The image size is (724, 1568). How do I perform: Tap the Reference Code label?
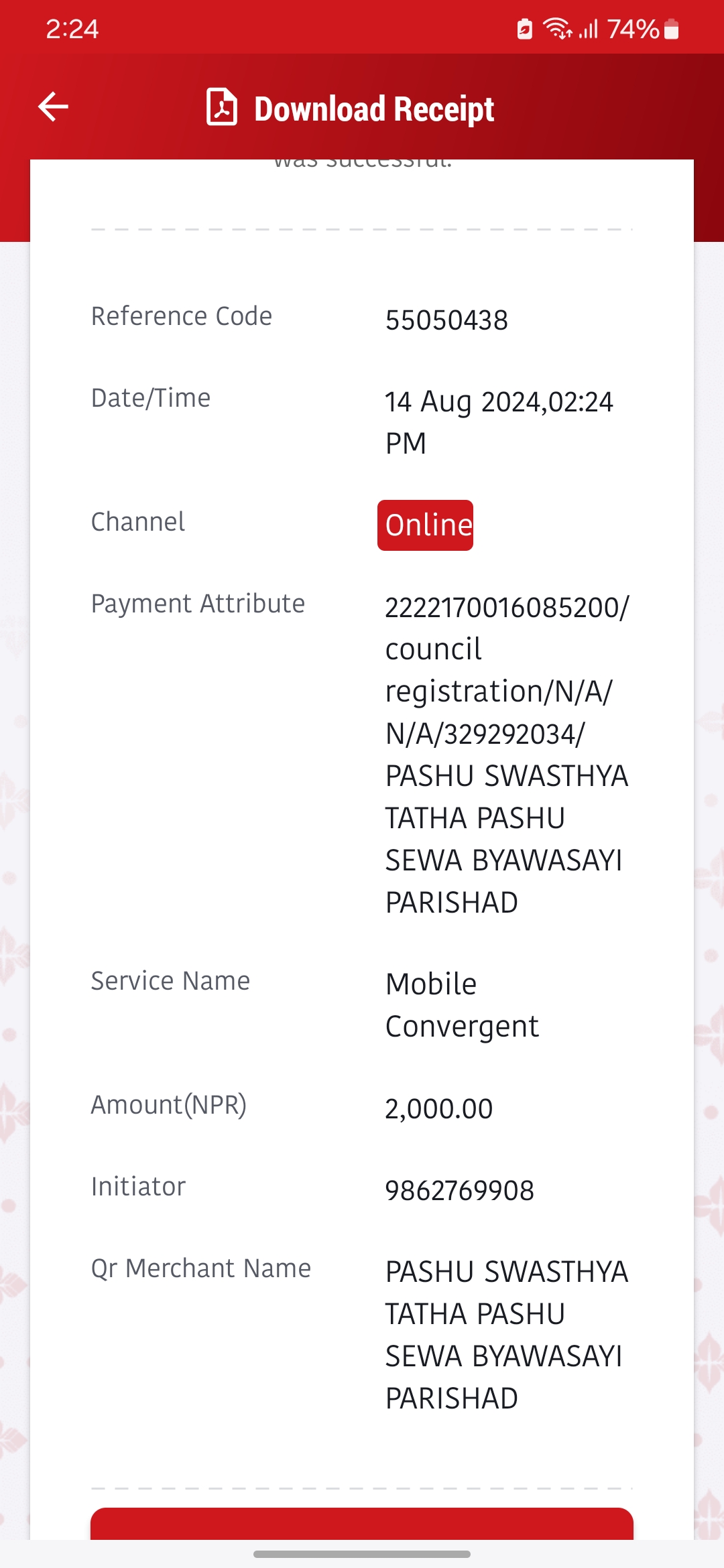point(182,316)
